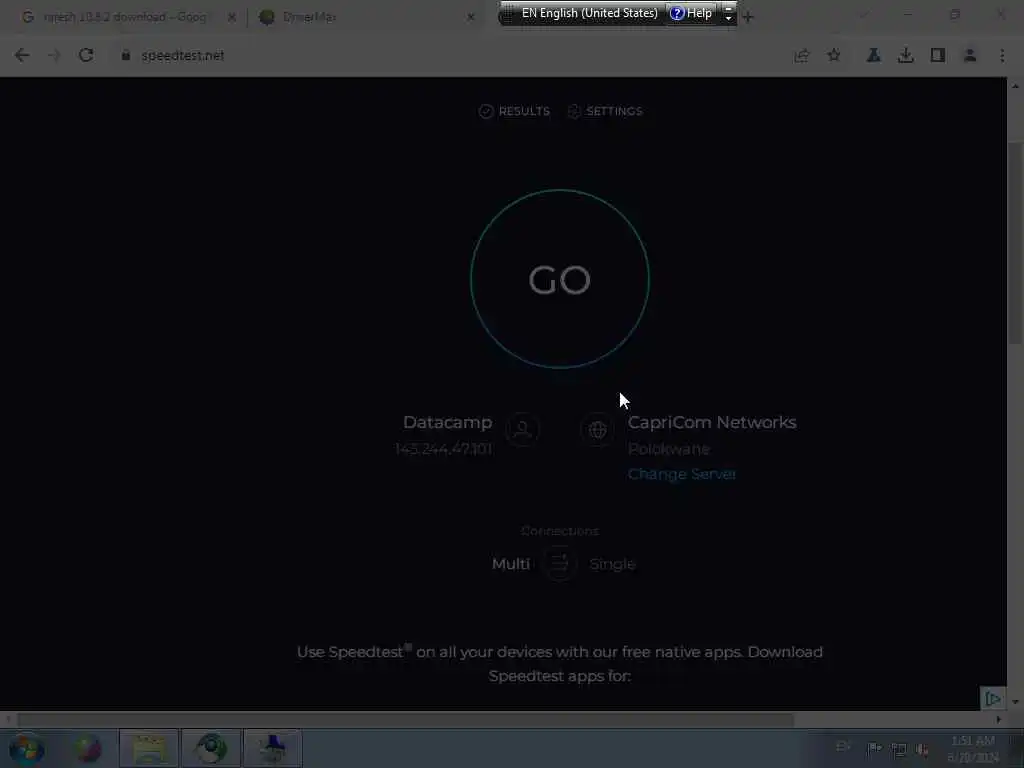Start the speed test with GO button
The width and height of the screenshot is (1024, 768).
560,279
